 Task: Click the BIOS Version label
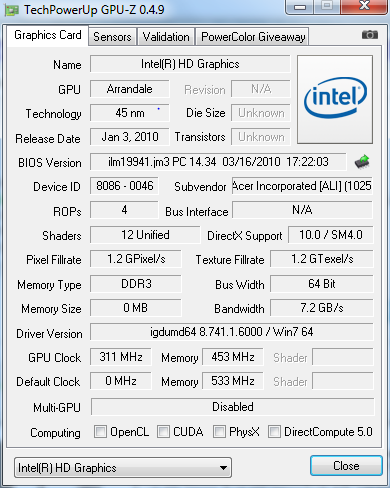[x=50, y=163]
